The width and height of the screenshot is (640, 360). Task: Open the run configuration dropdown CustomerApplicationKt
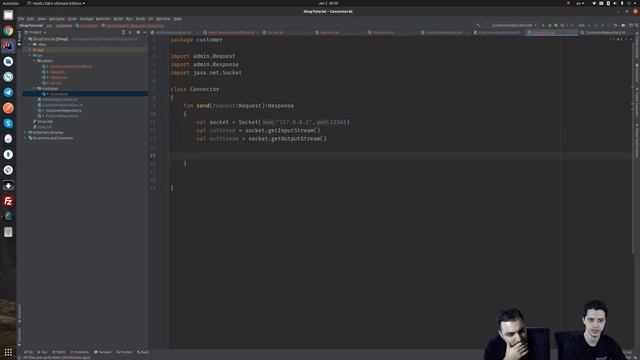point(513,25)
